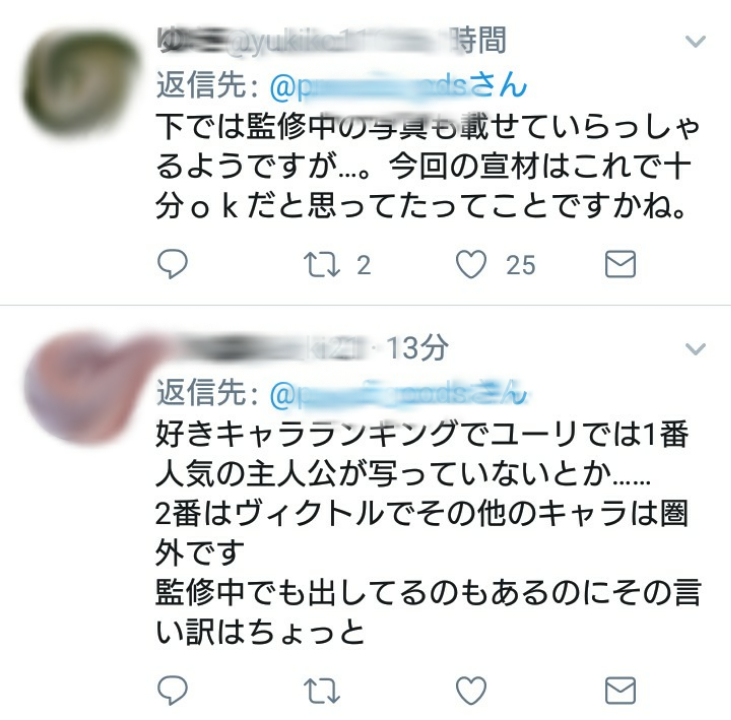
Task: Reply to the 13分 tweet about ユーリ
Action: tap(172, 690)
